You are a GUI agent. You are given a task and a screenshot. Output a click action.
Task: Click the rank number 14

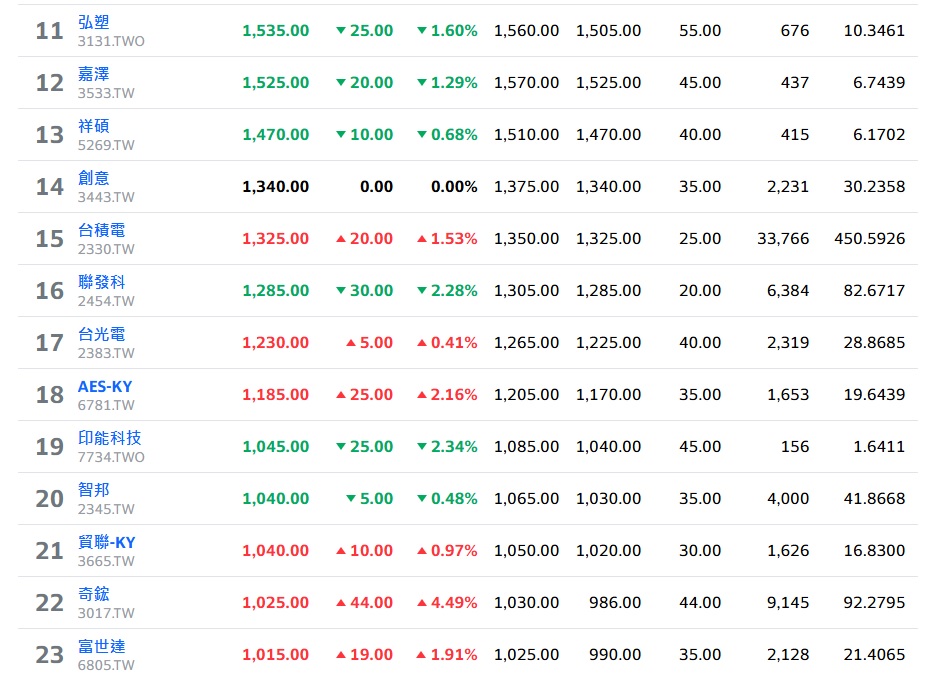click(49, 187)
